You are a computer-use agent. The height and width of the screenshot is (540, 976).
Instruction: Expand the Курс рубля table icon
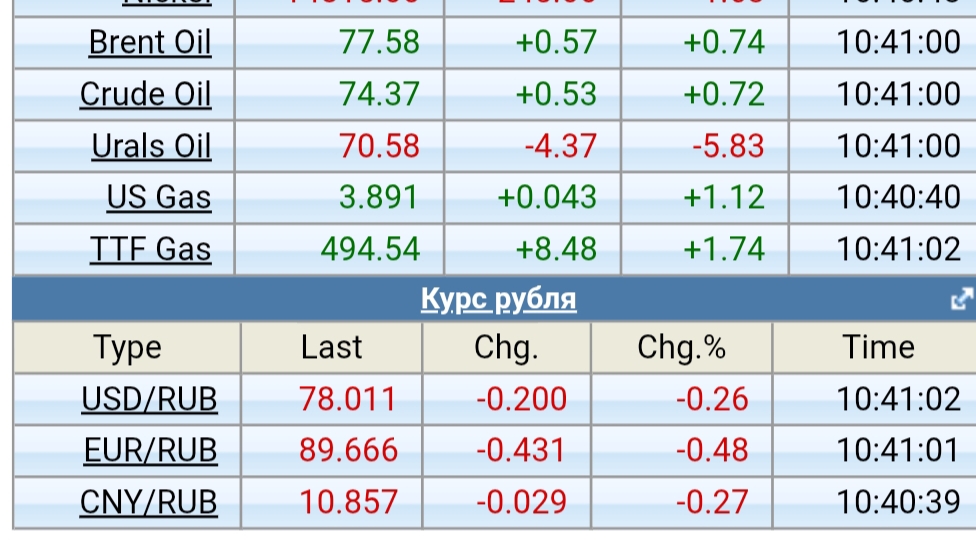click(962, 298)
